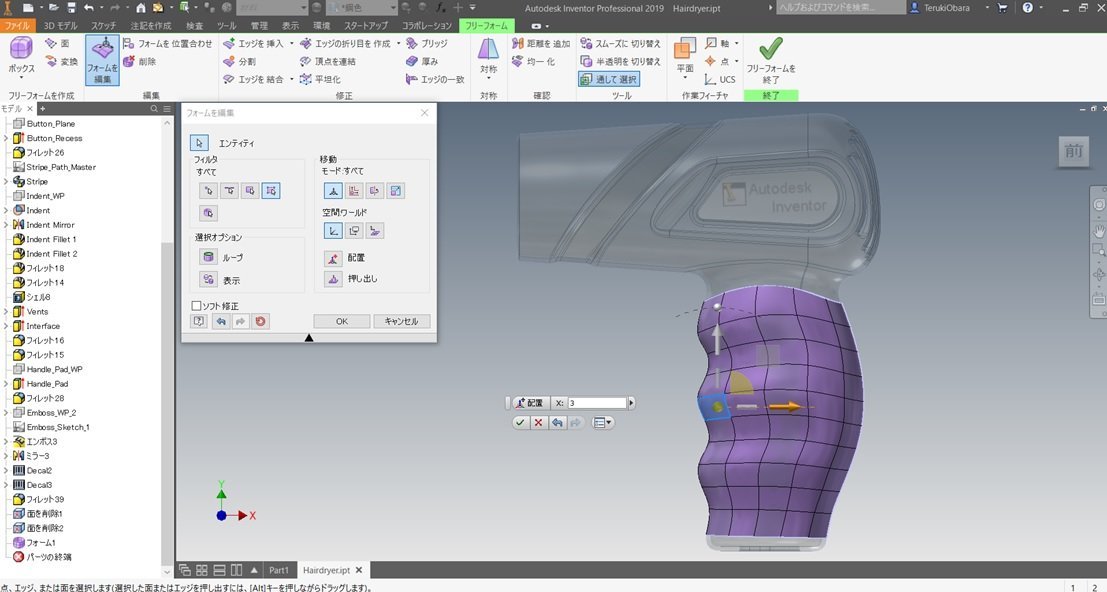Click 頂点を連結 weld vertices tool
1107x592 pixels.
click(x=328, y=61)
